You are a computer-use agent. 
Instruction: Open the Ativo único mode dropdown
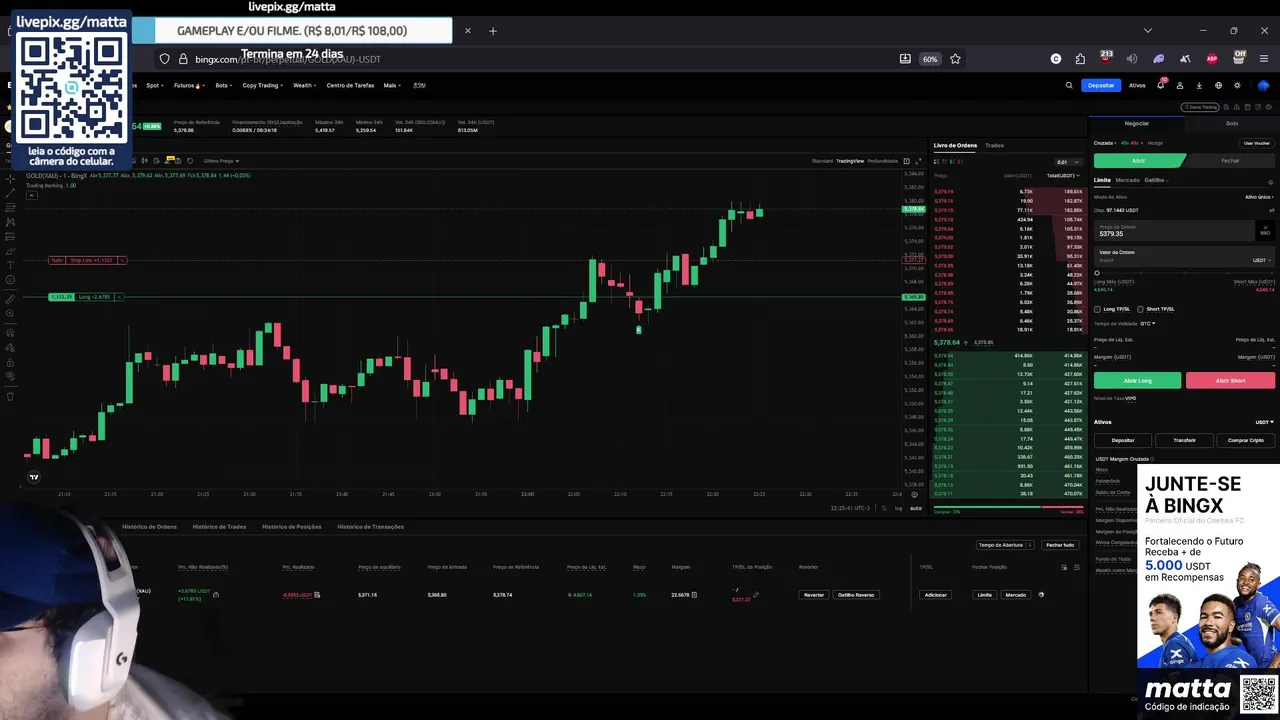click(x=1259, y=197)
